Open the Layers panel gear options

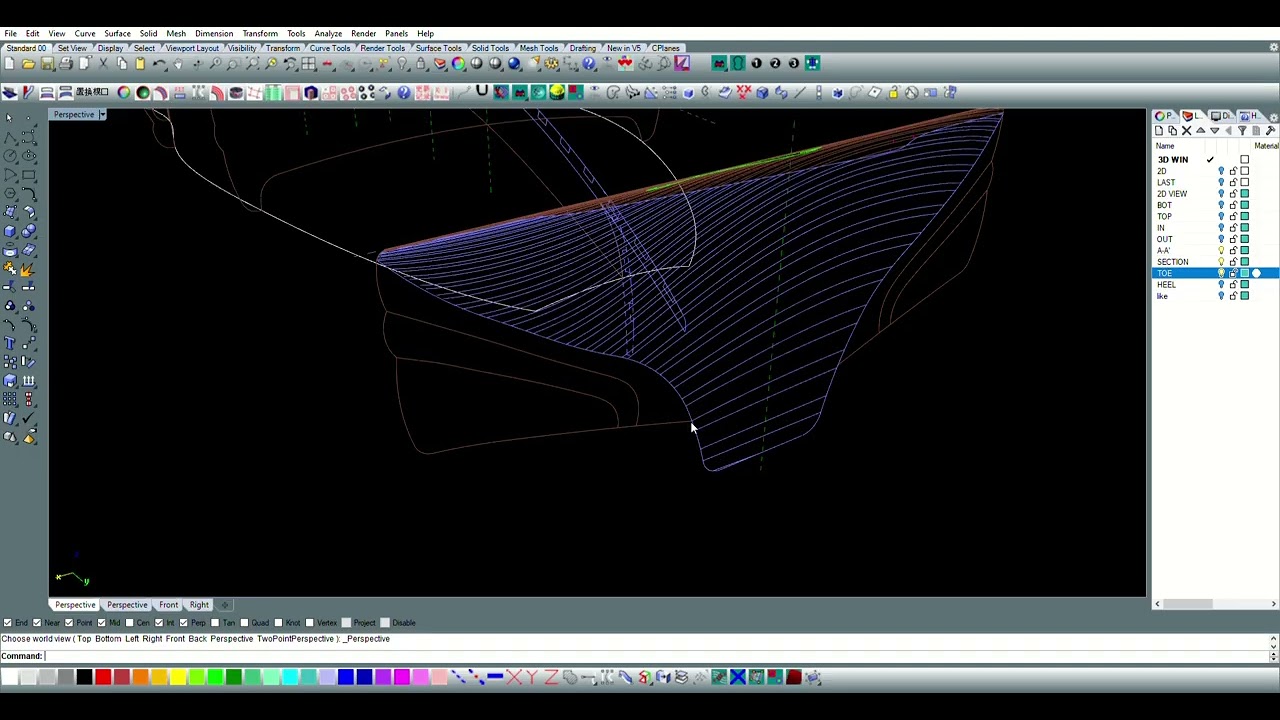1273,117
